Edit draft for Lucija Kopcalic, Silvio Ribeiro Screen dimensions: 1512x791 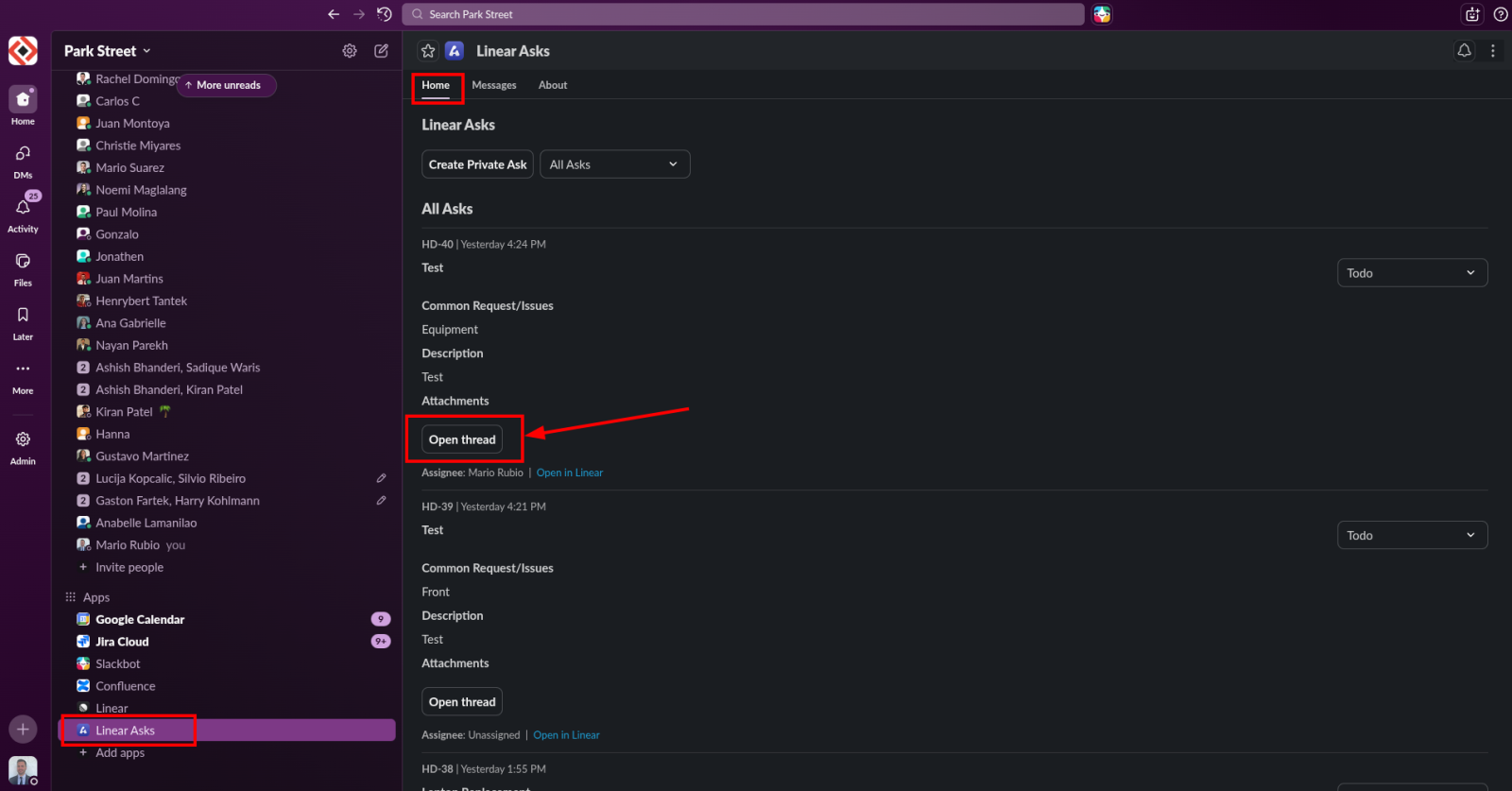381,478
